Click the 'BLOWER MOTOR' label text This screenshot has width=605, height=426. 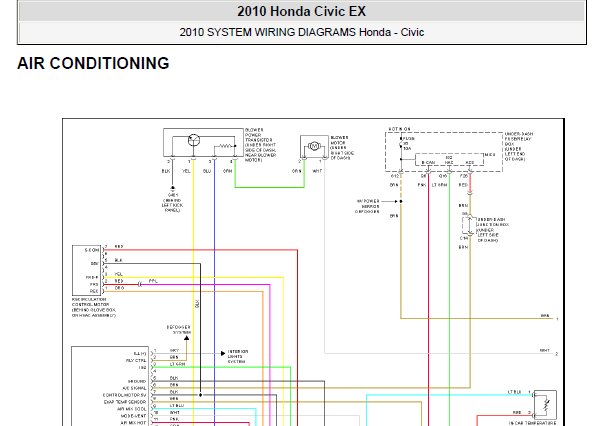342,148
